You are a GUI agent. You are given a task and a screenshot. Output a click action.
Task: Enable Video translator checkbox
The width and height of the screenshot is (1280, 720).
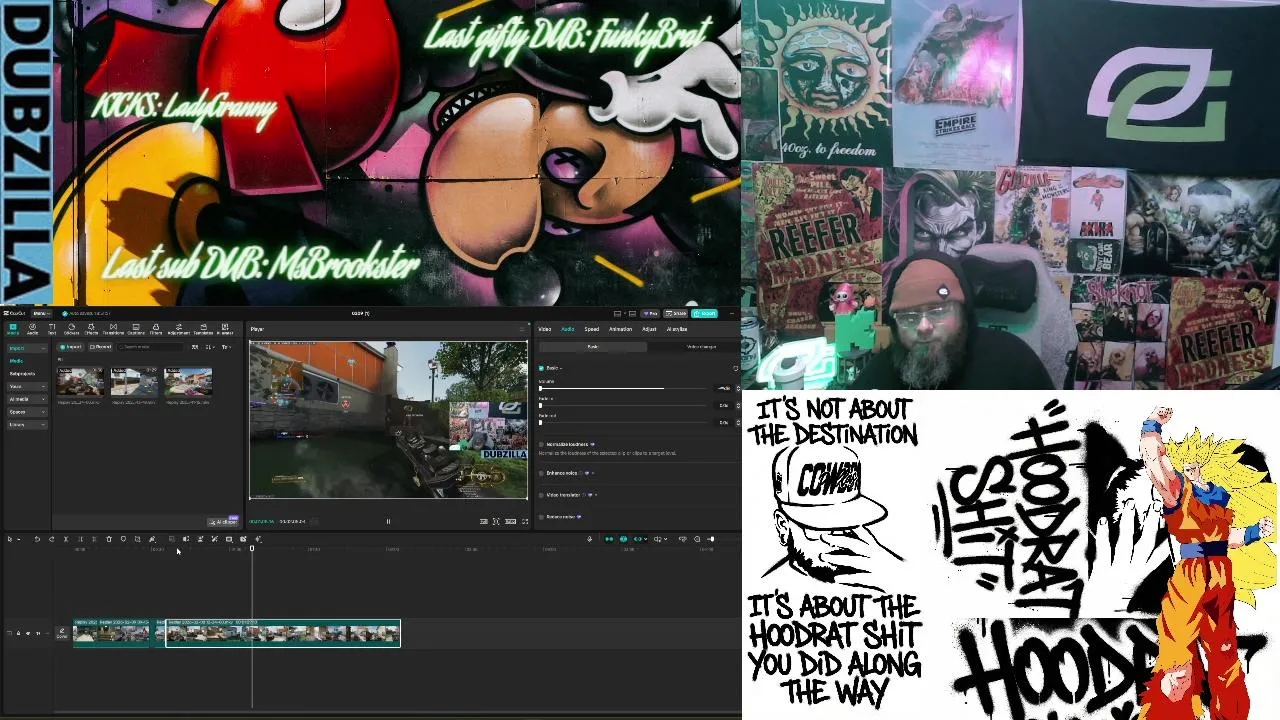pos(541,495)
